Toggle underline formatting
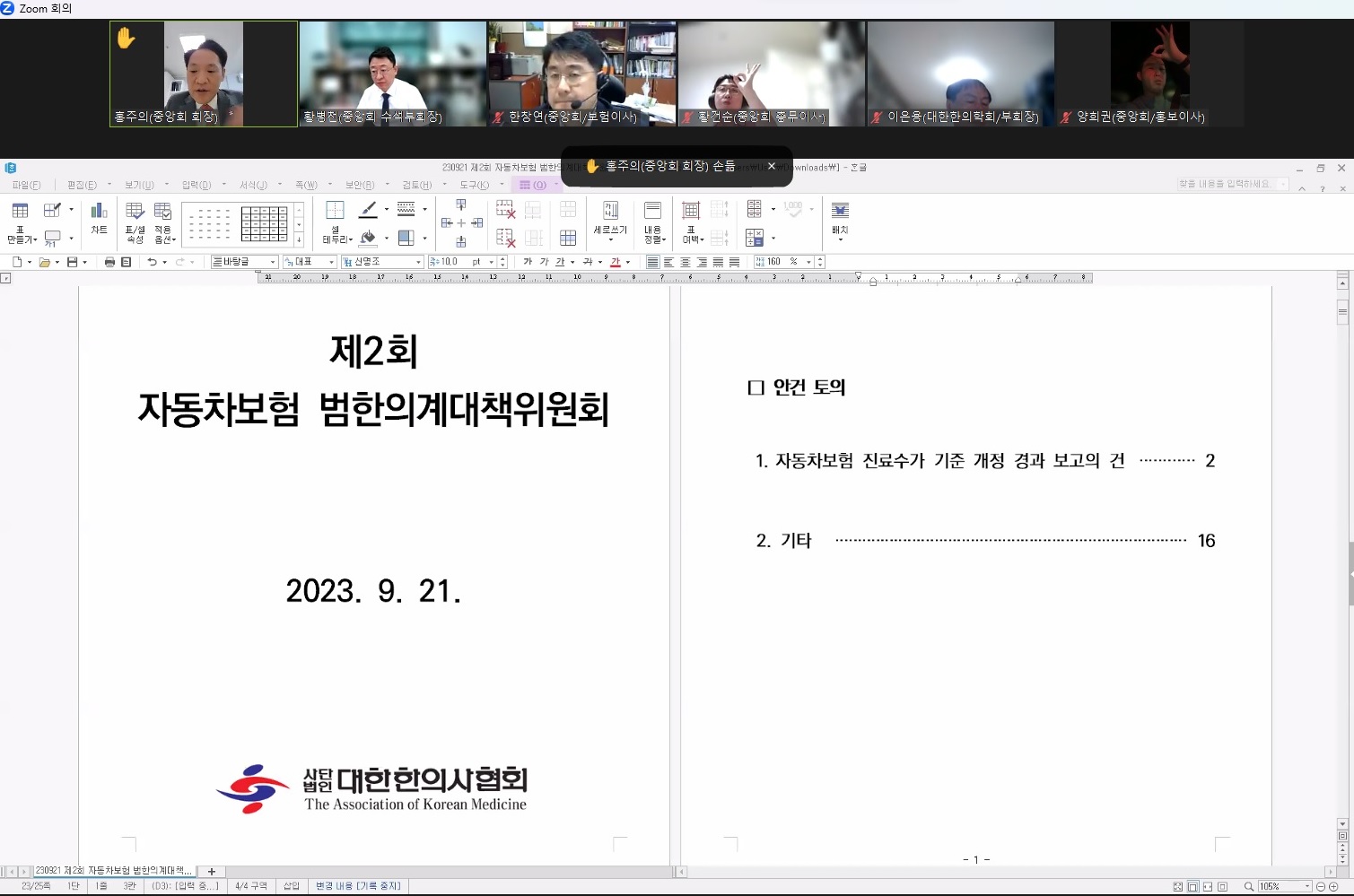The width and height of the screenshot is (1354, 896). tap(558, 261)
